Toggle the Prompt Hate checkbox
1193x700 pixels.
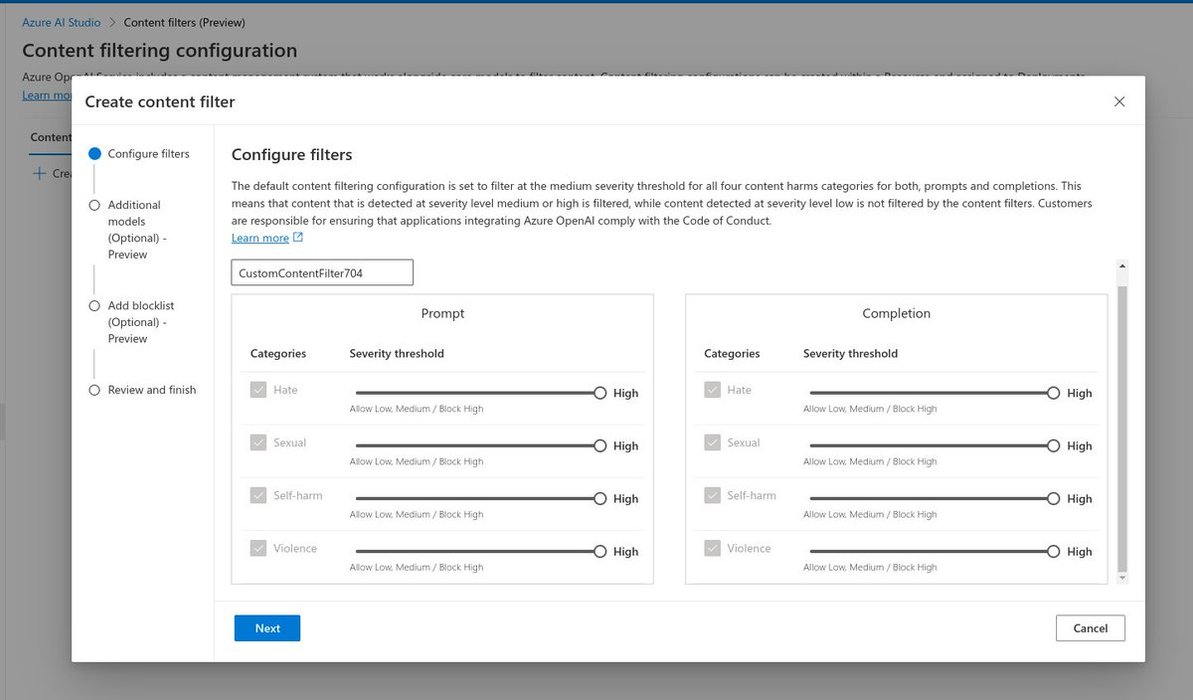pyautogui.click(x=258, y=390)
